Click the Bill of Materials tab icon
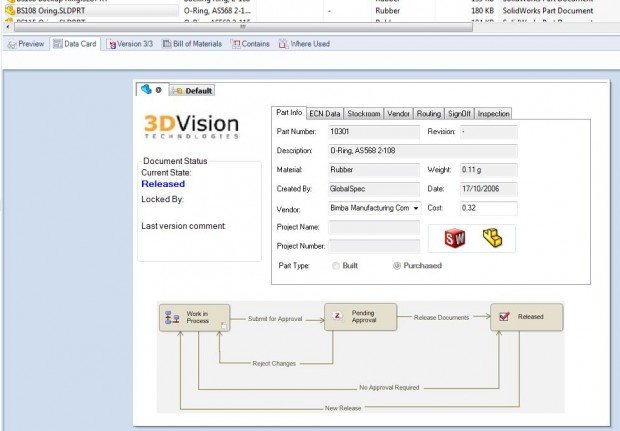The image size is (620, 431). pyautogui.click(x=167, y=44)
